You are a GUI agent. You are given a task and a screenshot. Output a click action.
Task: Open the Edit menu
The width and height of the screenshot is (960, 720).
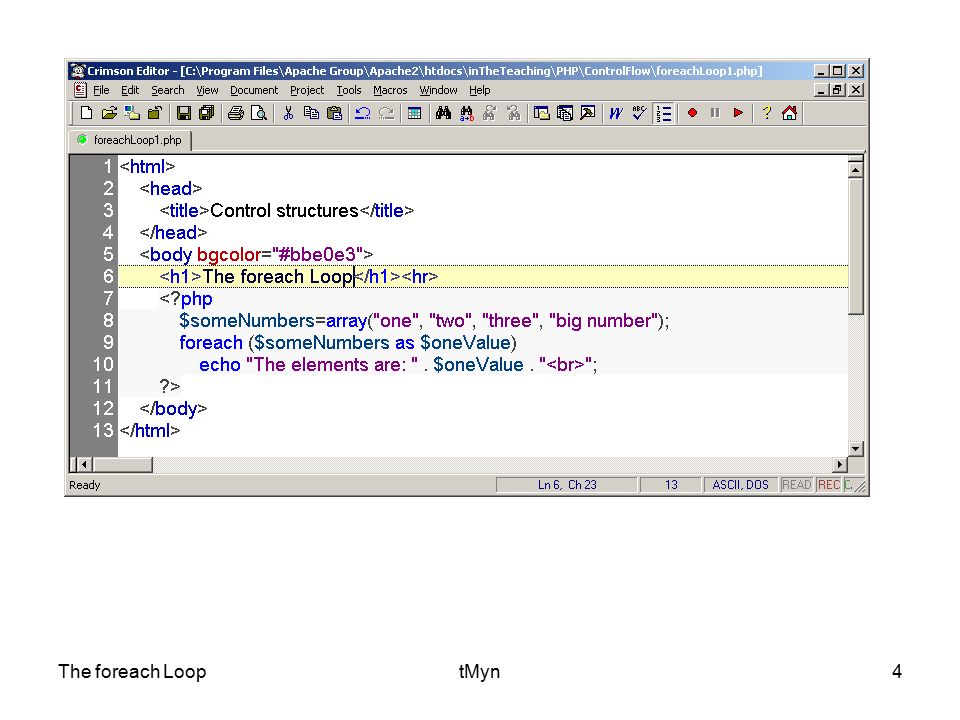click(x=130, y=90)
